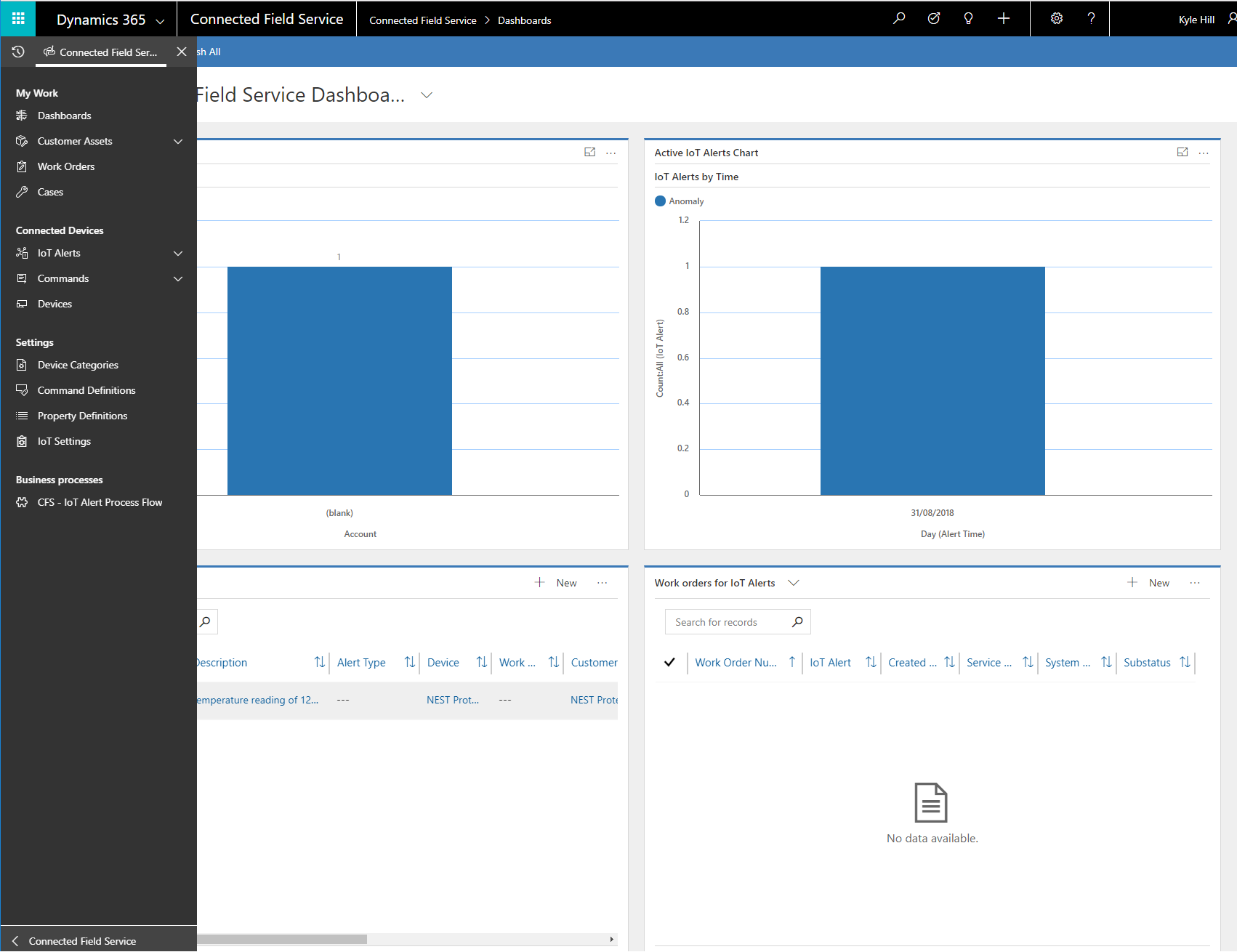Click the blue bar for 31/08/2018
The height and width of the screenshot is (952, 1237).
pos(932,381)
